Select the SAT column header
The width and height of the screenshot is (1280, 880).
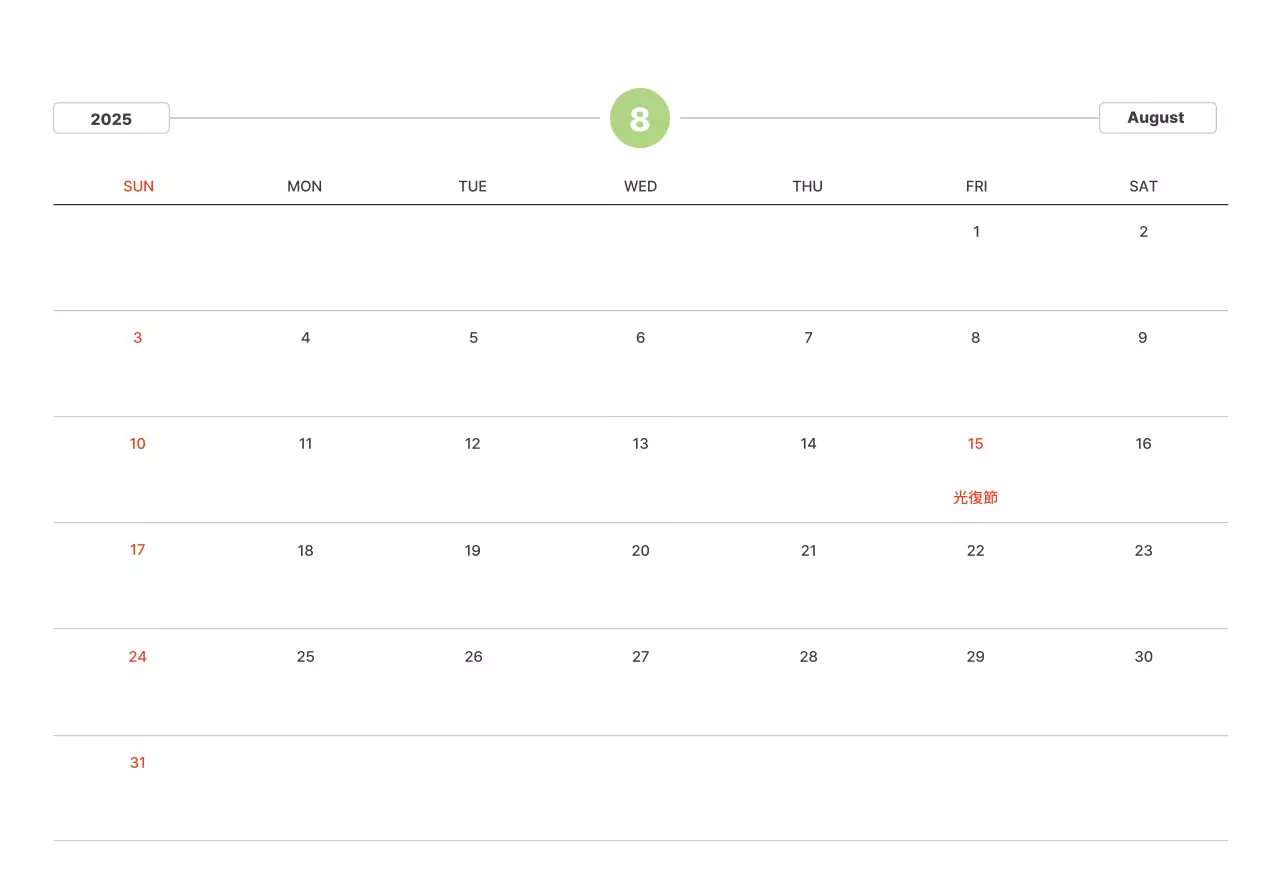(1143, 186)
